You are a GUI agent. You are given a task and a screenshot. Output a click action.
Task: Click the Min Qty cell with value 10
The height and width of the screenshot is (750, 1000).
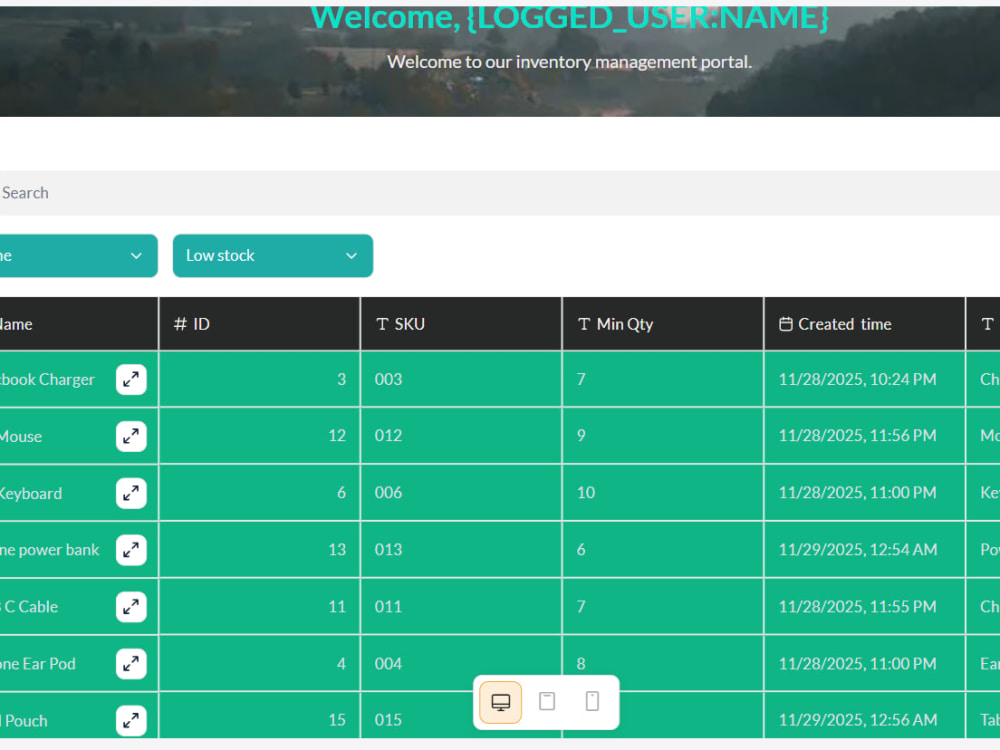(663, 492)
